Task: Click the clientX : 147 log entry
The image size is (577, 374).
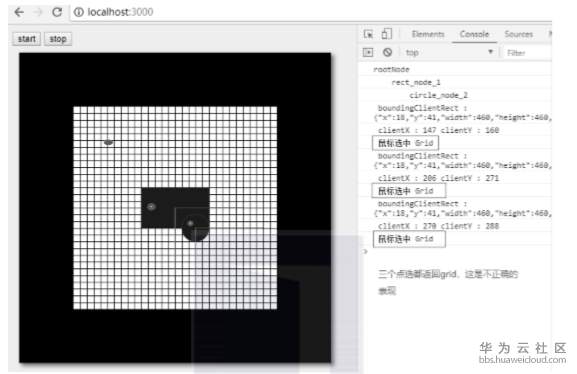Action: pyautogui.click(x=438, y=130)
